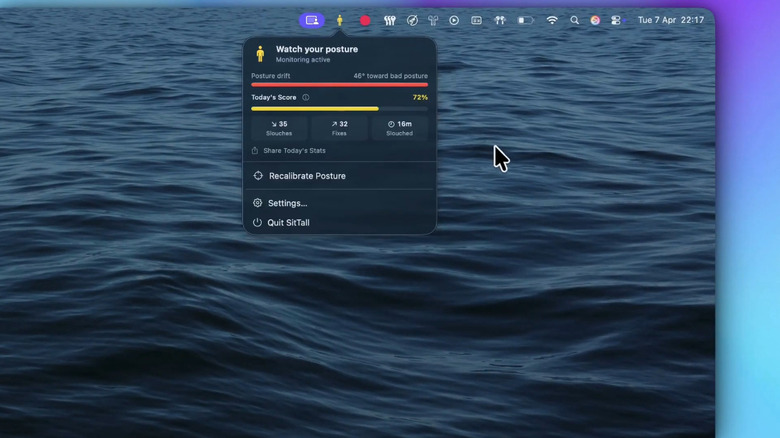Click the play-circle Now Playing icon
This screenshot has width=780, height=438.
pos(454,20)
